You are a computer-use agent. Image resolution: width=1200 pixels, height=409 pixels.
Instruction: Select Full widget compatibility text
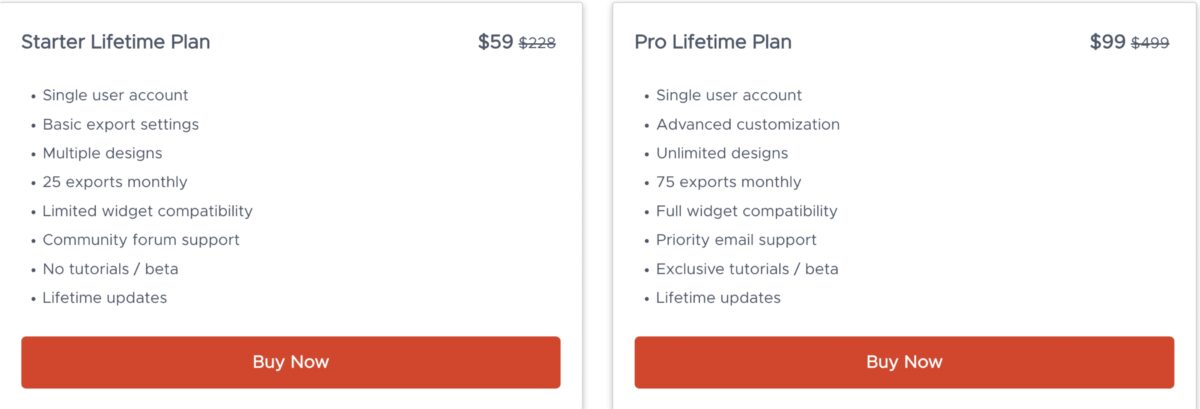pyautogui.click(x=747, y=211)
